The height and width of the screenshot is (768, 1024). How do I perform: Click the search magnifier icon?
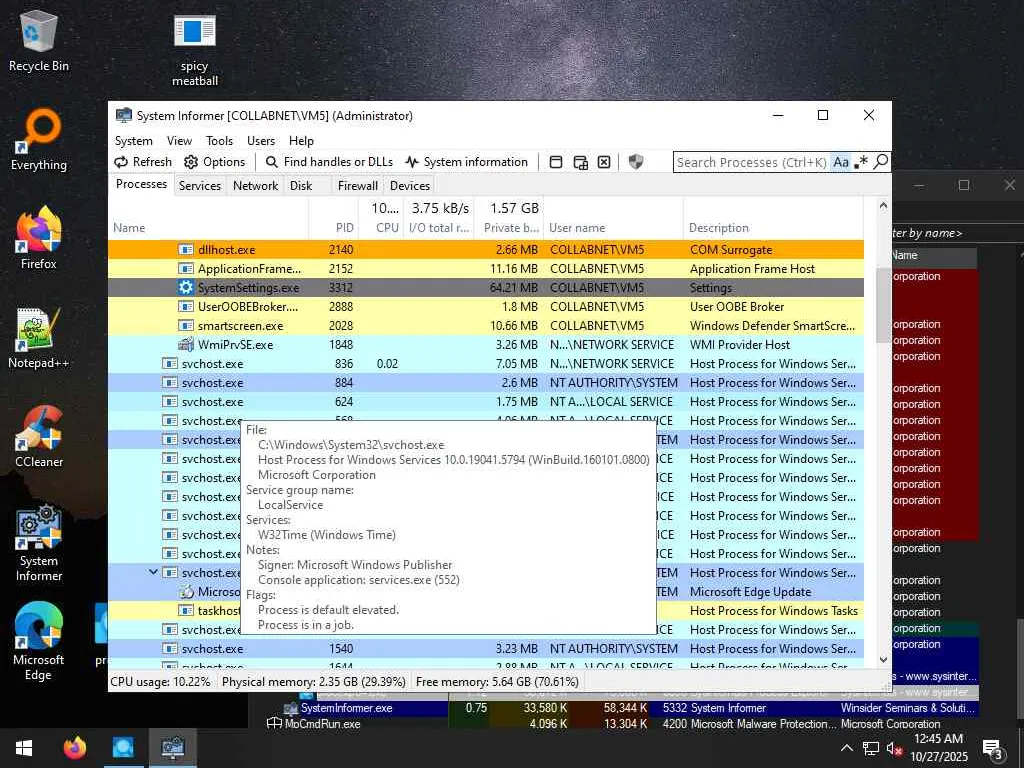click(880, 161)
